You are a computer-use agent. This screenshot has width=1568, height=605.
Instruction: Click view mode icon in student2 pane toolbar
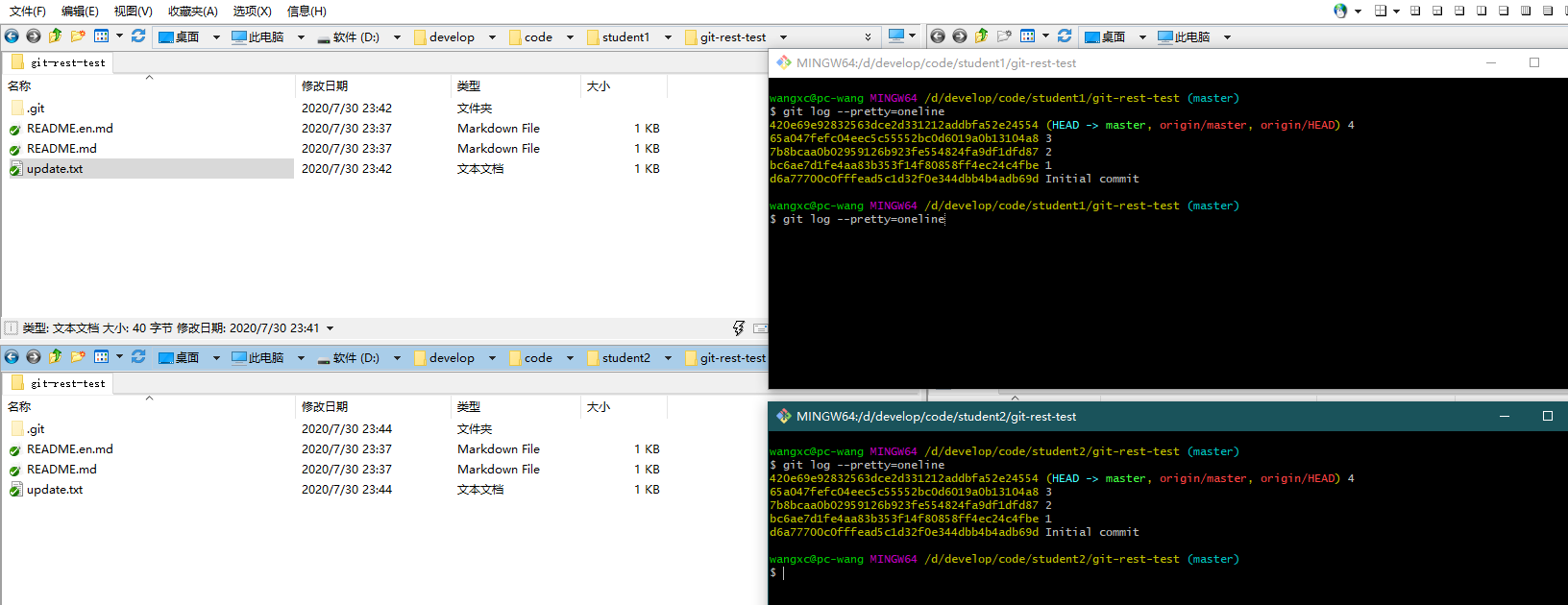coord(101,357)
